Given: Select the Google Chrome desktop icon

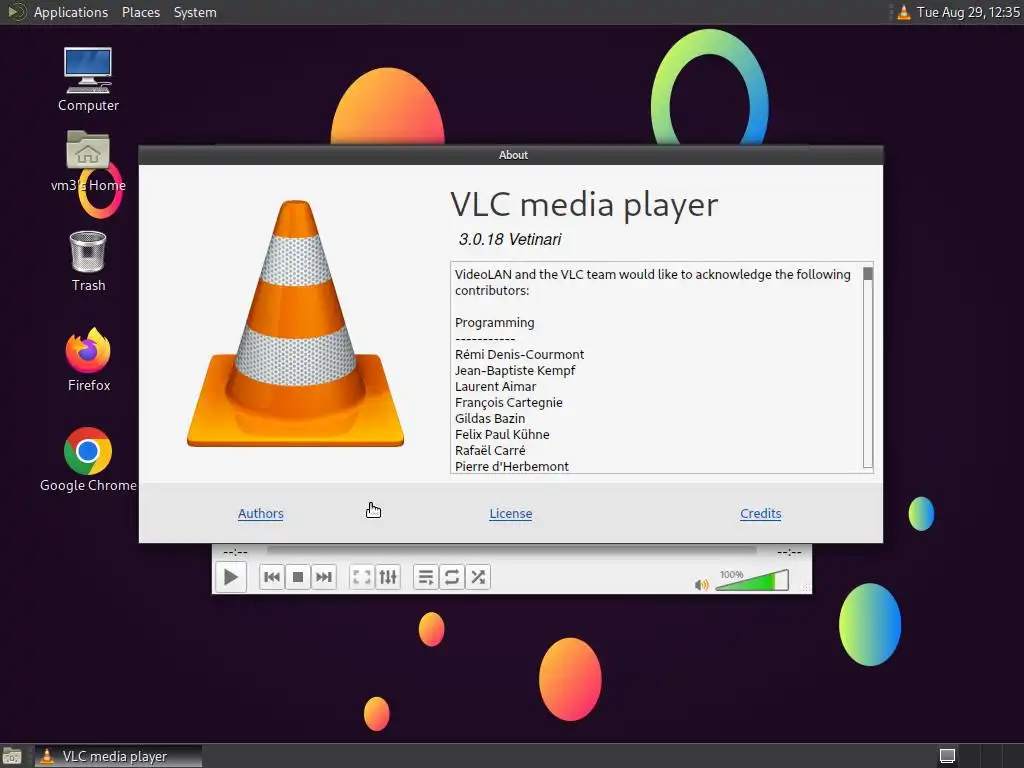Looking at the screenshot, I should pos(88,460).
